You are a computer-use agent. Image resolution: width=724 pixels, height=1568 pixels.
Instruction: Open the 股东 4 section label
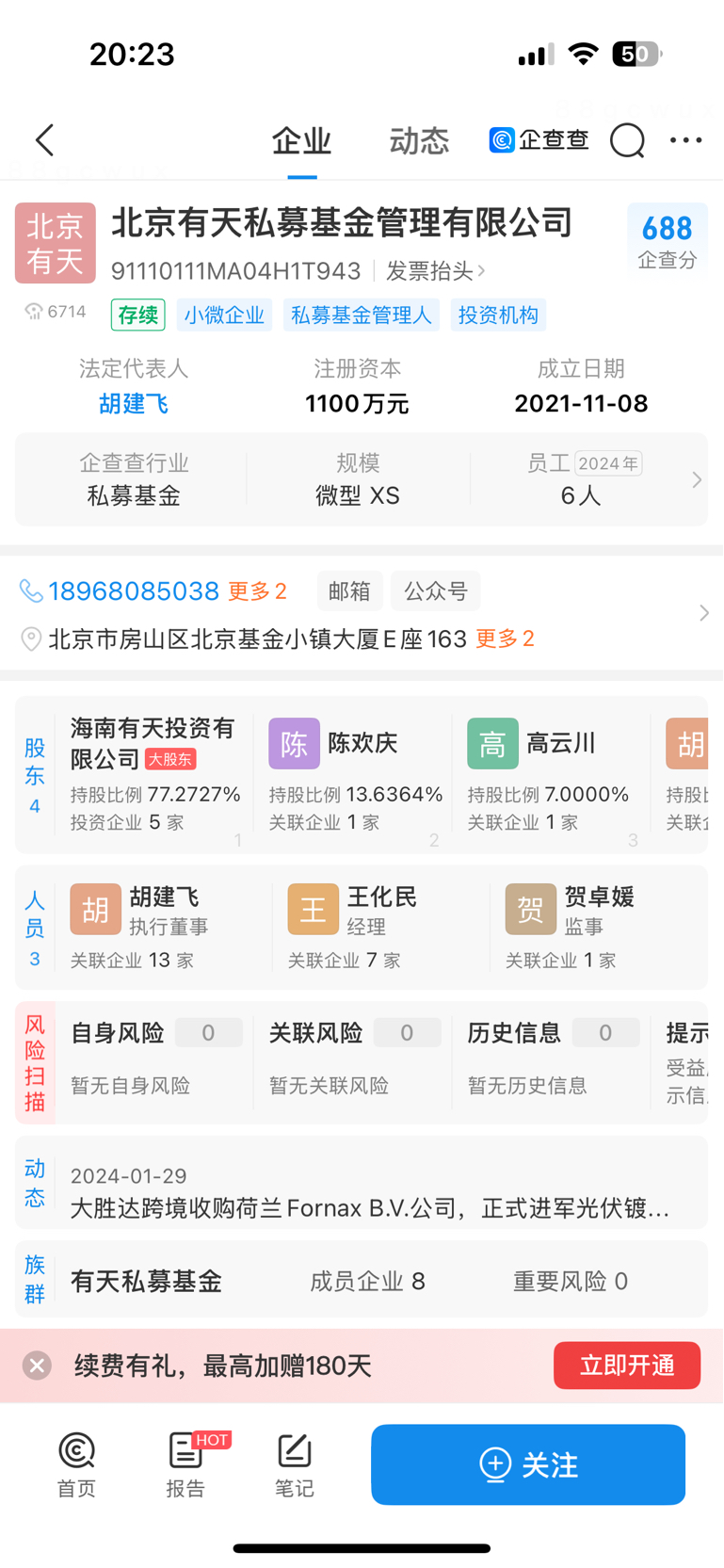point(35,776)
